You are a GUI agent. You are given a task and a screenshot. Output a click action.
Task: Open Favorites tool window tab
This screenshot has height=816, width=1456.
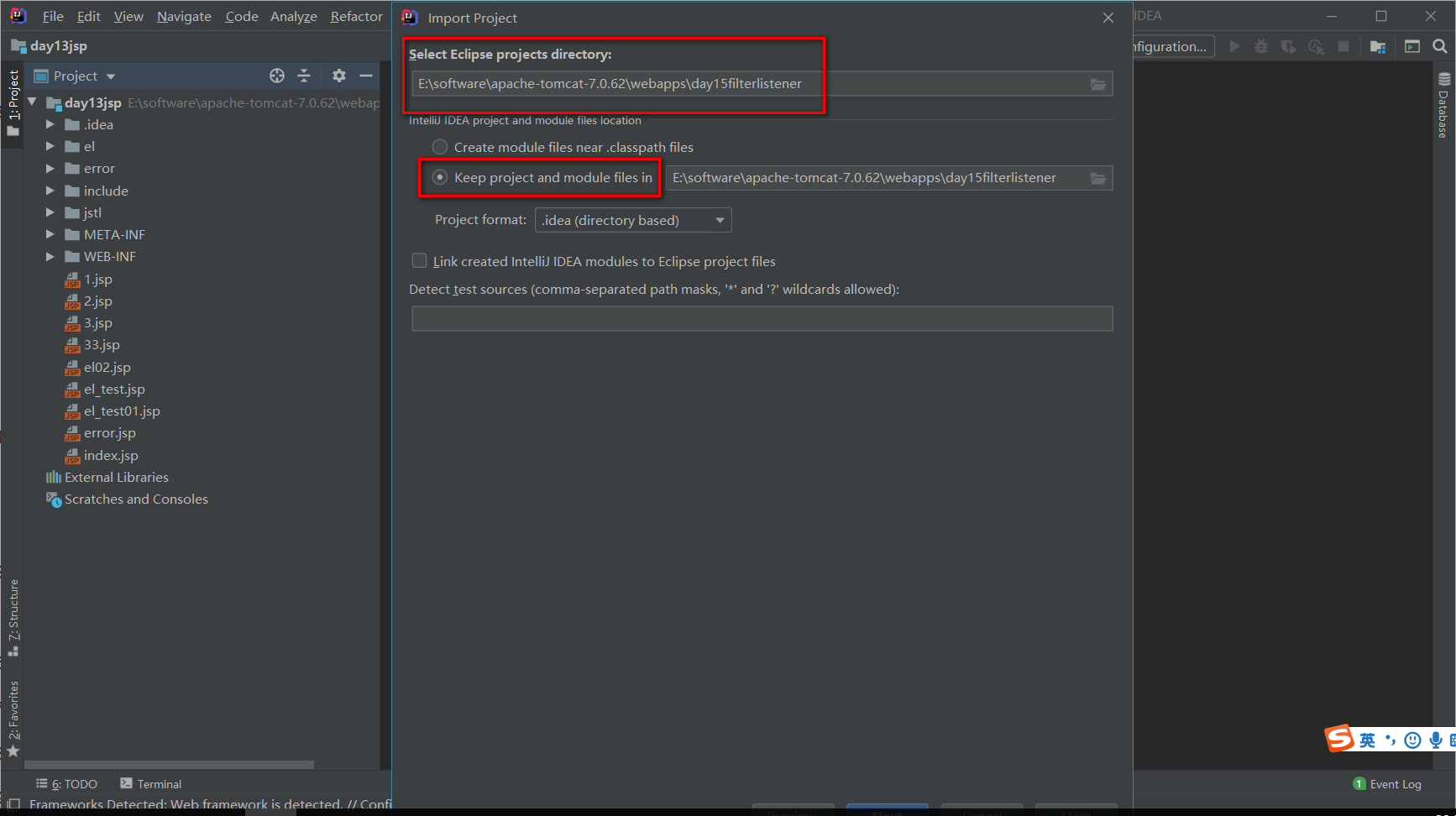coord(13,719)
